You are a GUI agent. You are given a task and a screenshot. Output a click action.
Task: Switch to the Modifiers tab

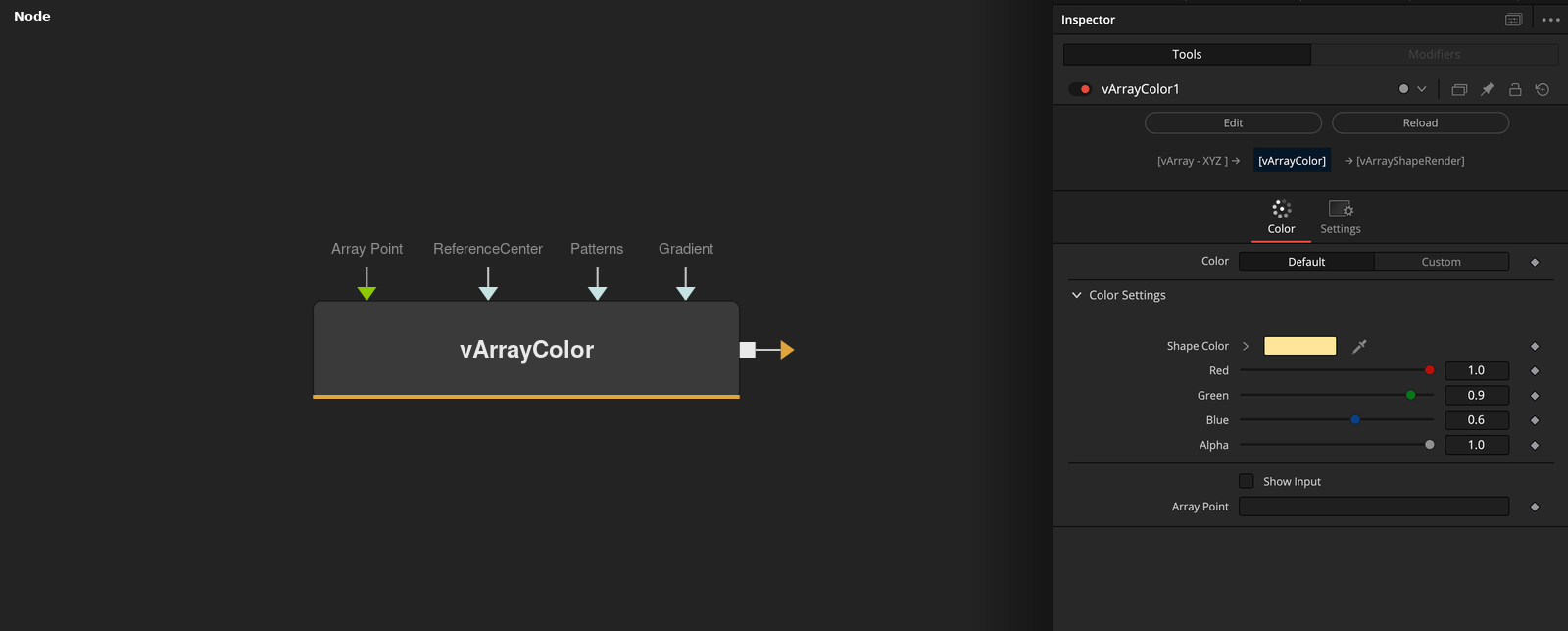click(x=1435, y=55)
